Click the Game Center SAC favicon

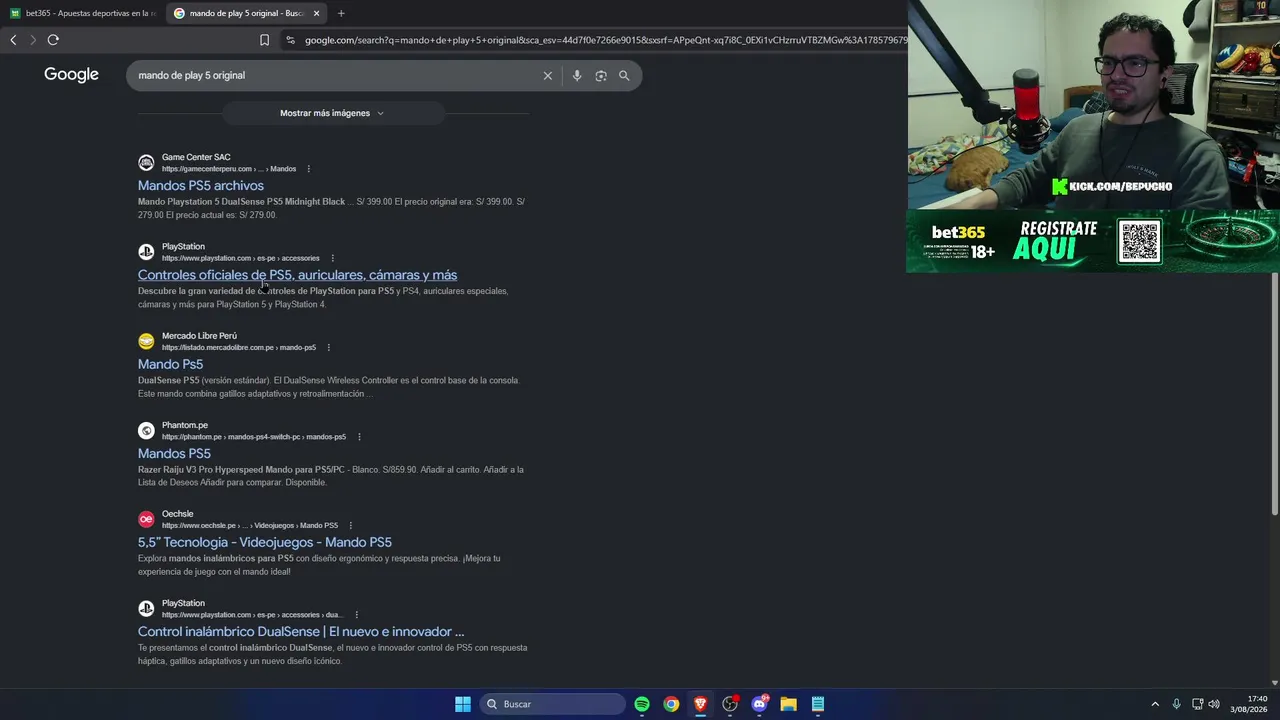(x=146, y=163)
